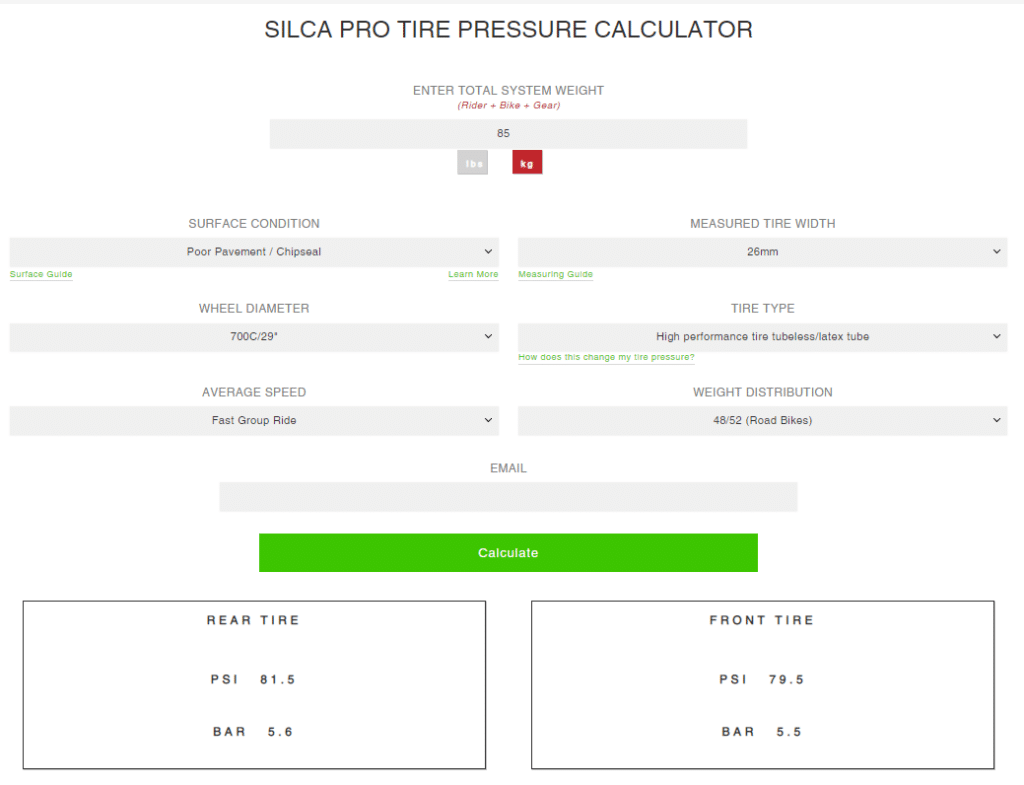Click the green Calculate button
Screen dimensions: 1024x785
point(508,553)
